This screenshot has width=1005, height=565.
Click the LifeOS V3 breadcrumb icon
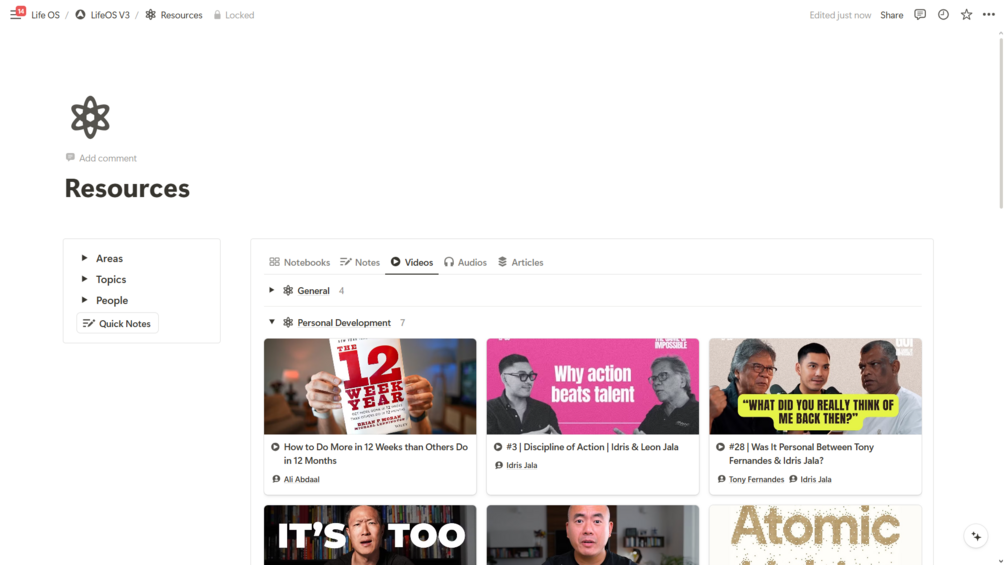pos(80,14)
